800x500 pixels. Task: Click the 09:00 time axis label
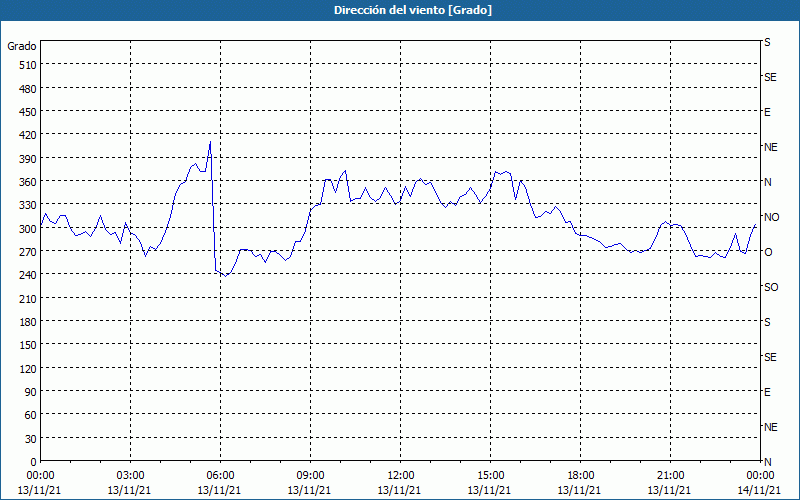310,476
